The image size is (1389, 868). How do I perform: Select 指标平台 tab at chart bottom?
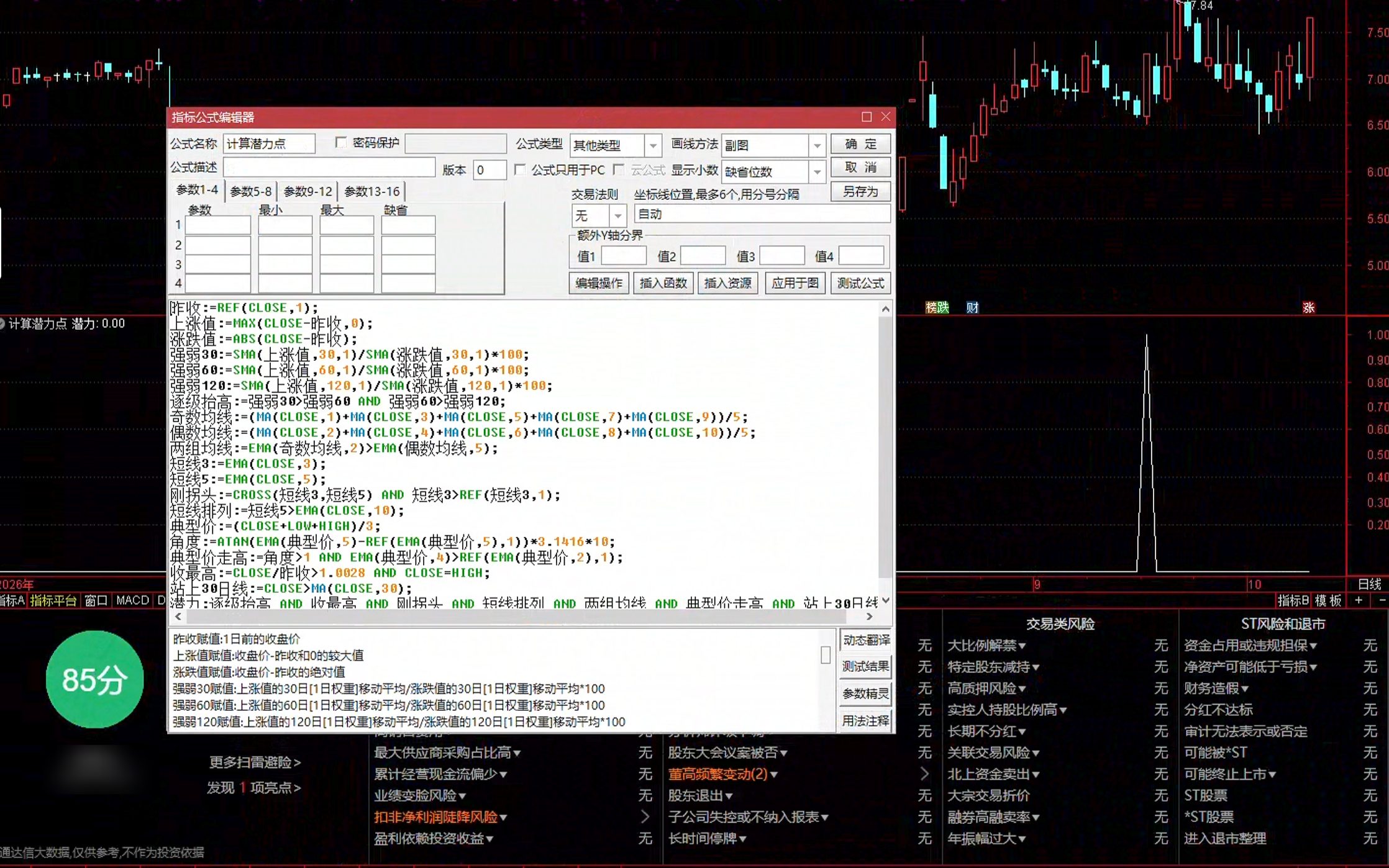pos(53,600)
